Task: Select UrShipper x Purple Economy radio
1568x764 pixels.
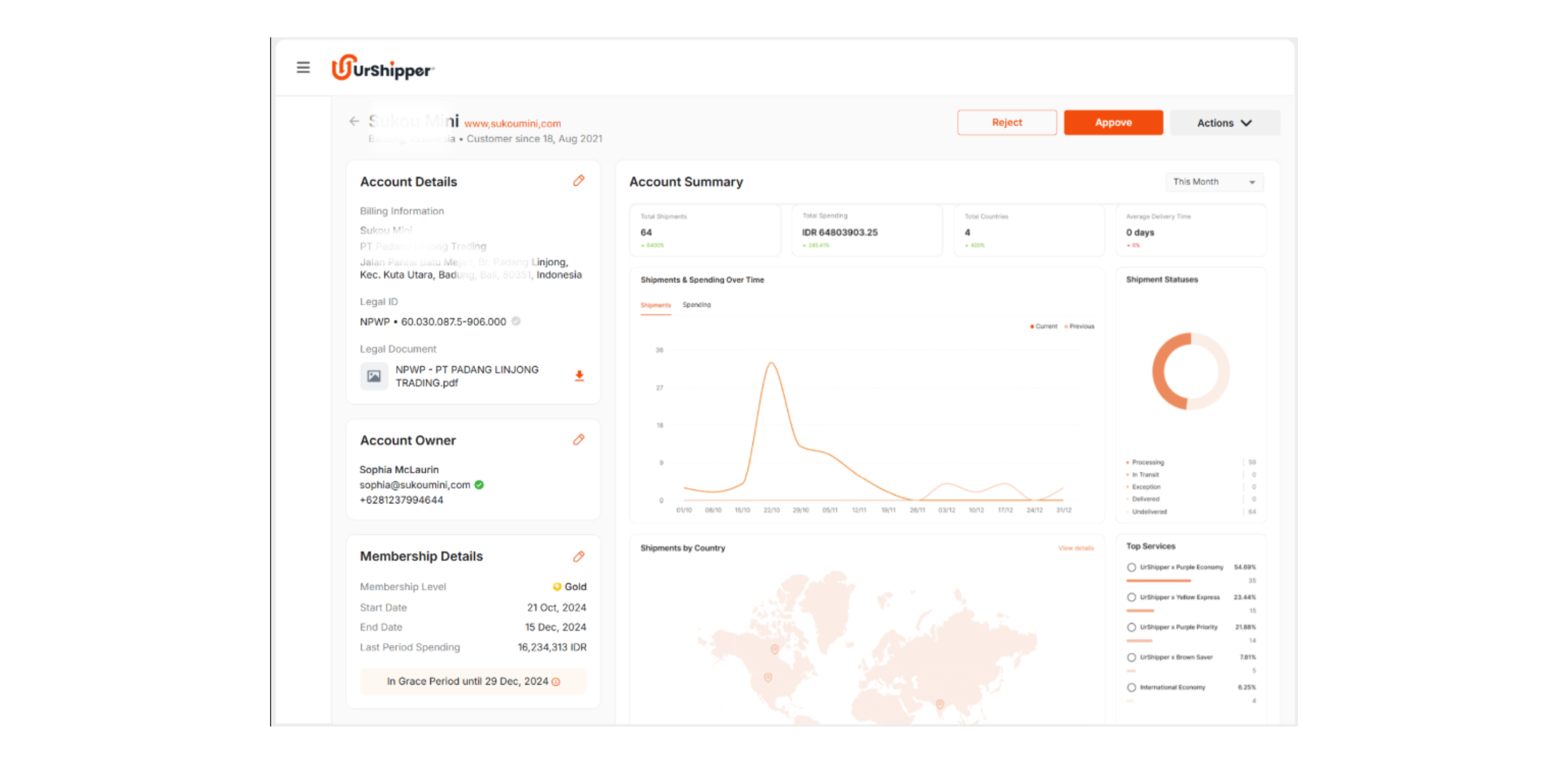Action: pyautogui.click(x=1131, y=567)
